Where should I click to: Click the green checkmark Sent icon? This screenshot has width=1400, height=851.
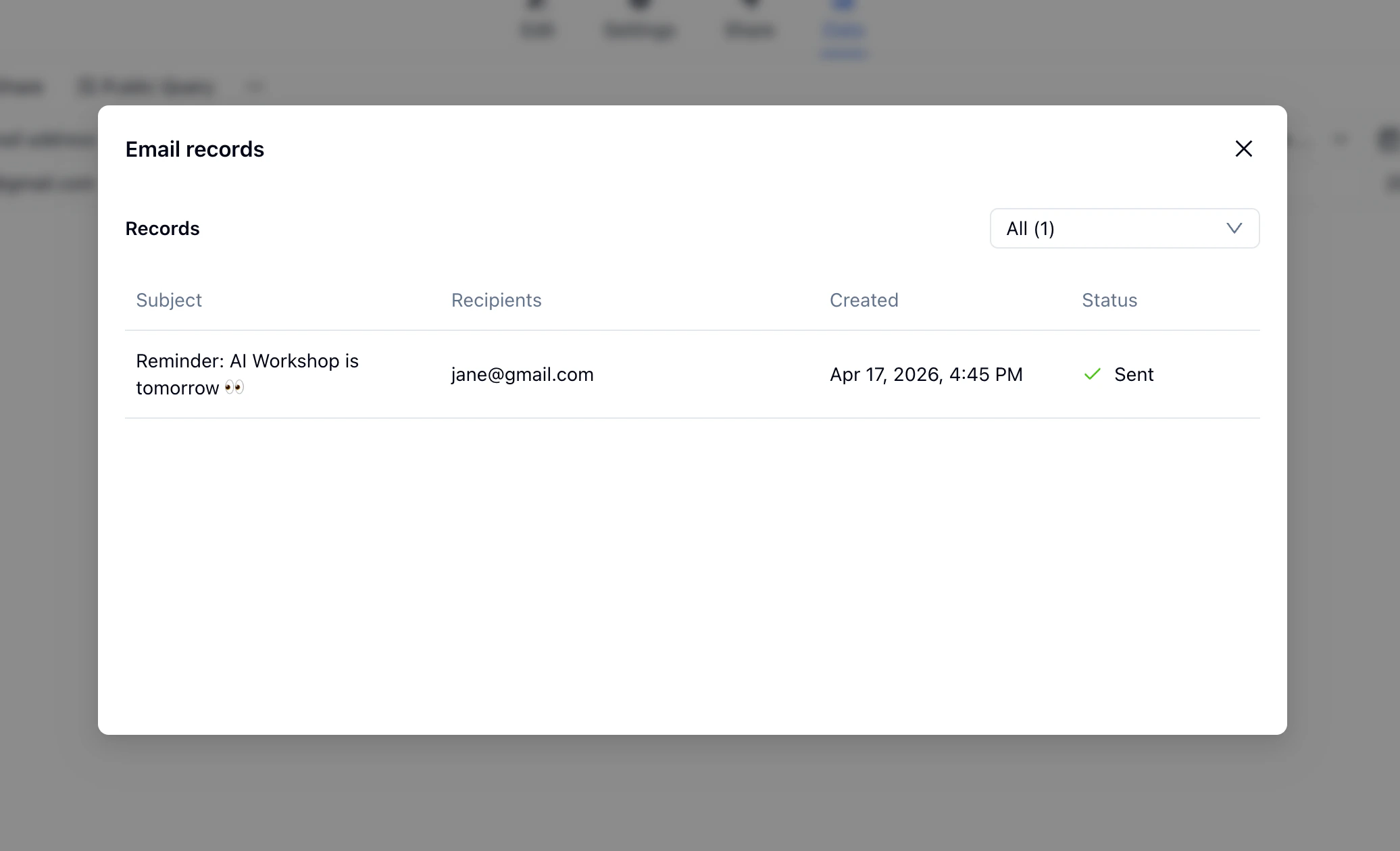pos(1092,374)
